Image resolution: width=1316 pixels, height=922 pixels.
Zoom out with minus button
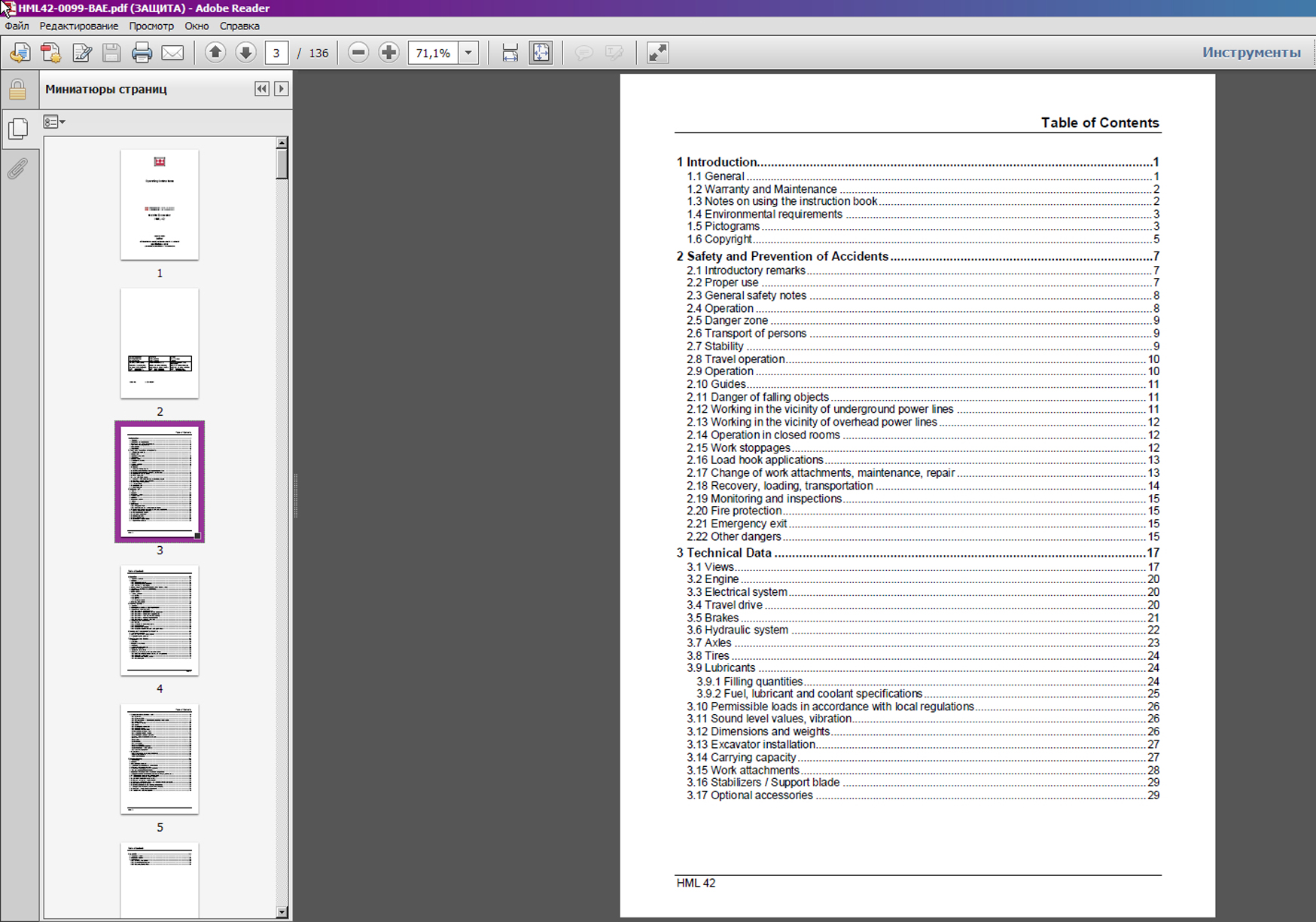point(358,53)
